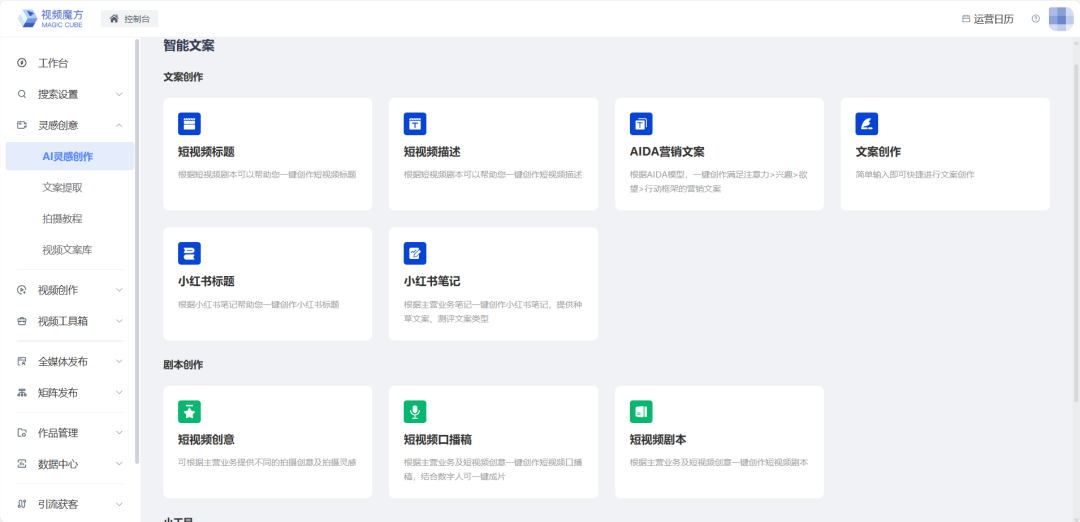The image size is (1080, 522).
Task: Open the help question mark icon
Action: pyautogui.click(x=1036, y=19)
